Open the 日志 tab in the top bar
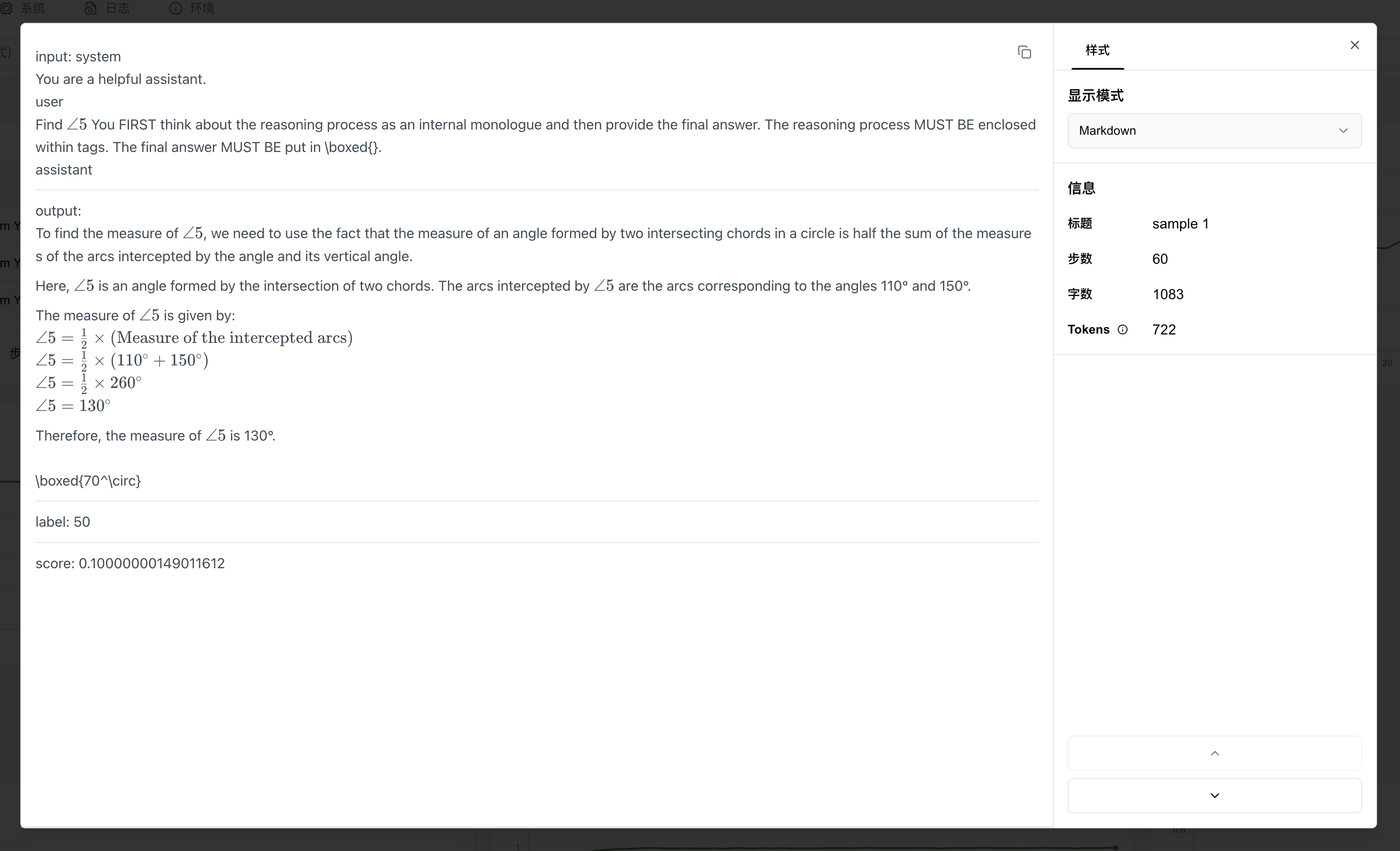Image resolution: width=1400 pixels, height=851 pixels. pyautogui.click(x=108, y=8)
